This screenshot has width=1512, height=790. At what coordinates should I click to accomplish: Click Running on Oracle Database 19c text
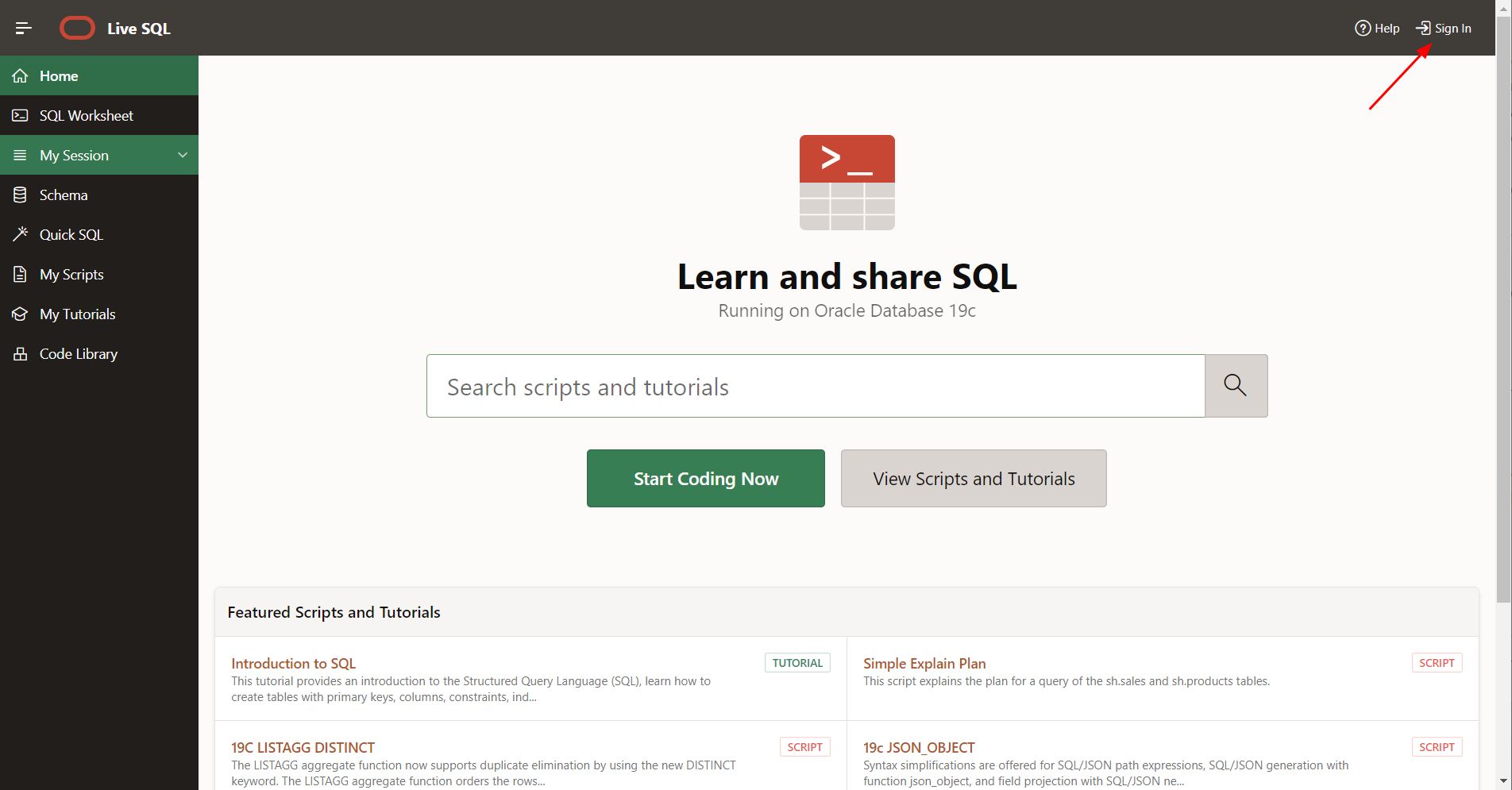tap(847, 310)
